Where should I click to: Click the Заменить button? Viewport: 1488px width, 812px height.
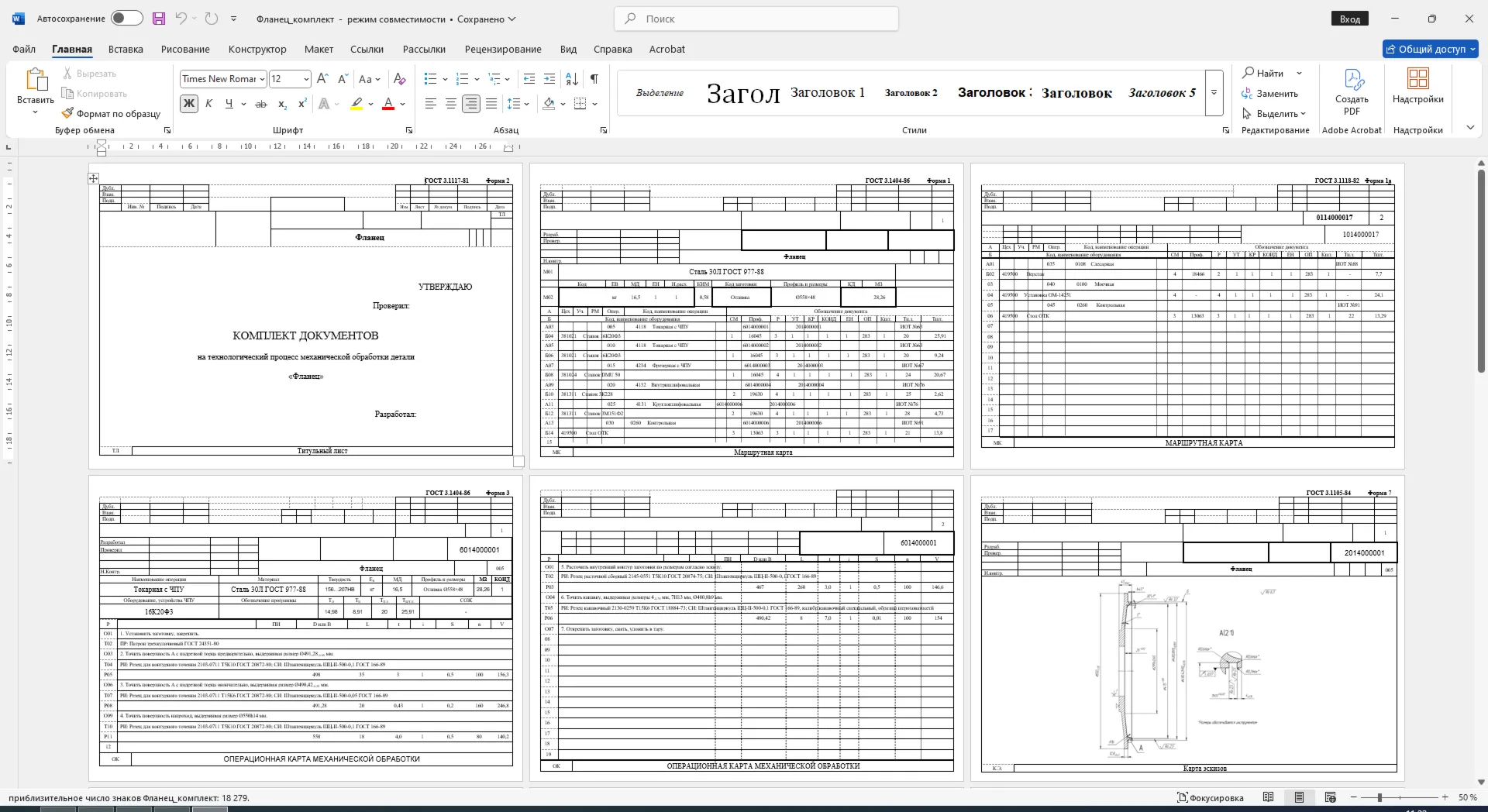[1269, 94]
